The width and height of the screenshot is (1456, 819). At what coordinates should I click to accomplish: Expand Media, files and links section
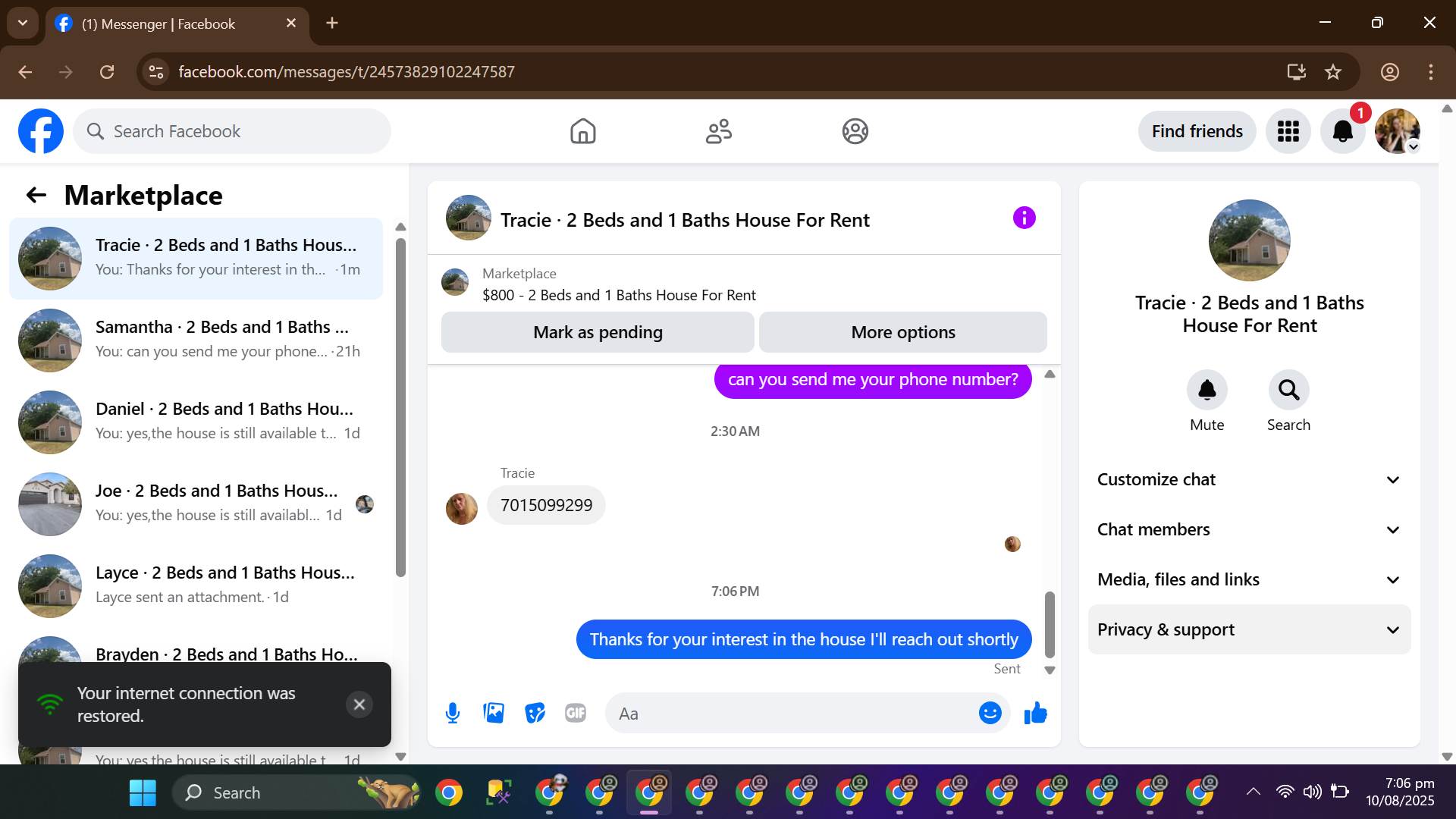(1249, 580)
